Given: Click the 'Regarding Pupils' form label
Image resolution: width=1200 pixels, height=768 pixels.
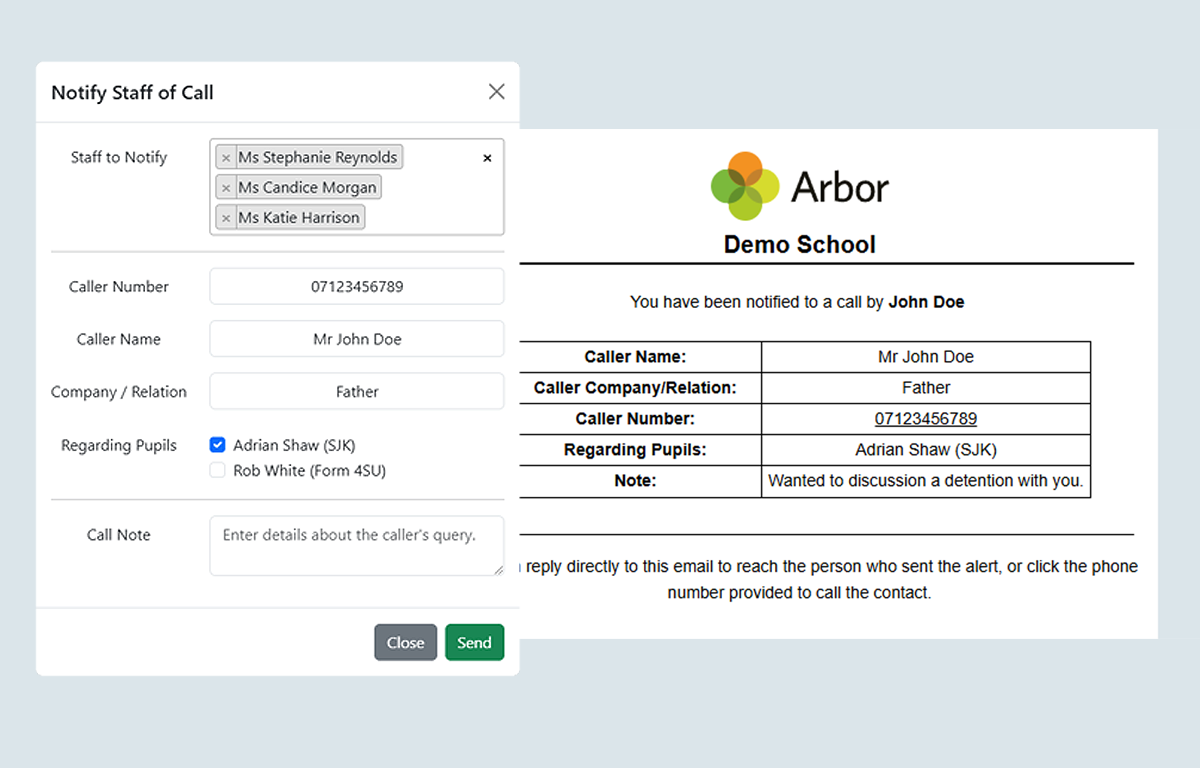Looking at the screenshot, I should click(119, 445).
